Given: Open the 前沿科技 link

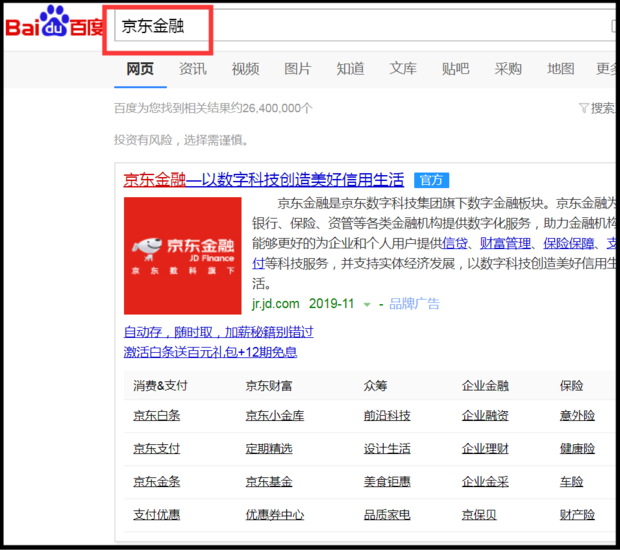Looking at the screenshot, I should point(387,416).
